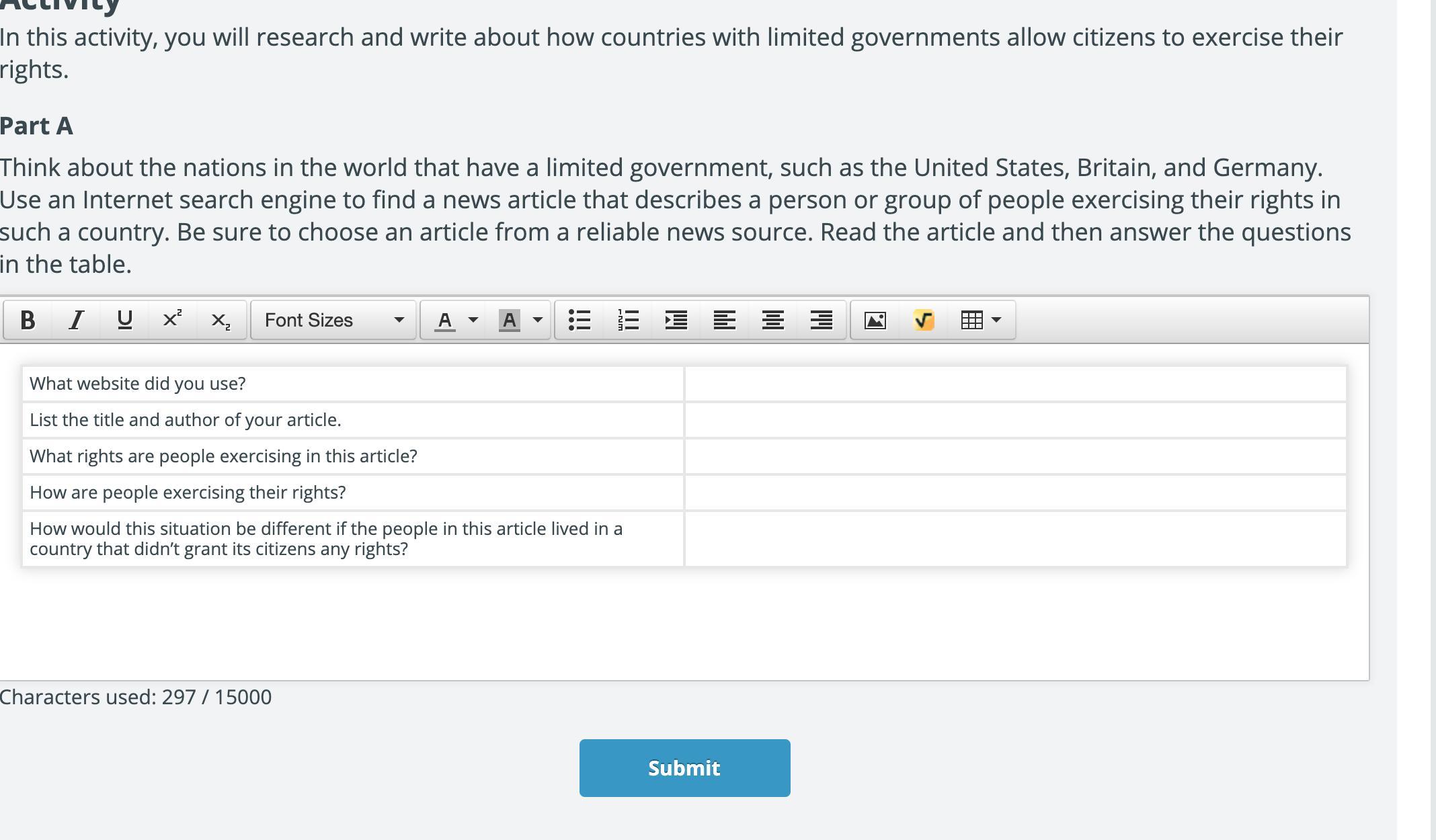Expand the background color picker arrow

(537, 321)
